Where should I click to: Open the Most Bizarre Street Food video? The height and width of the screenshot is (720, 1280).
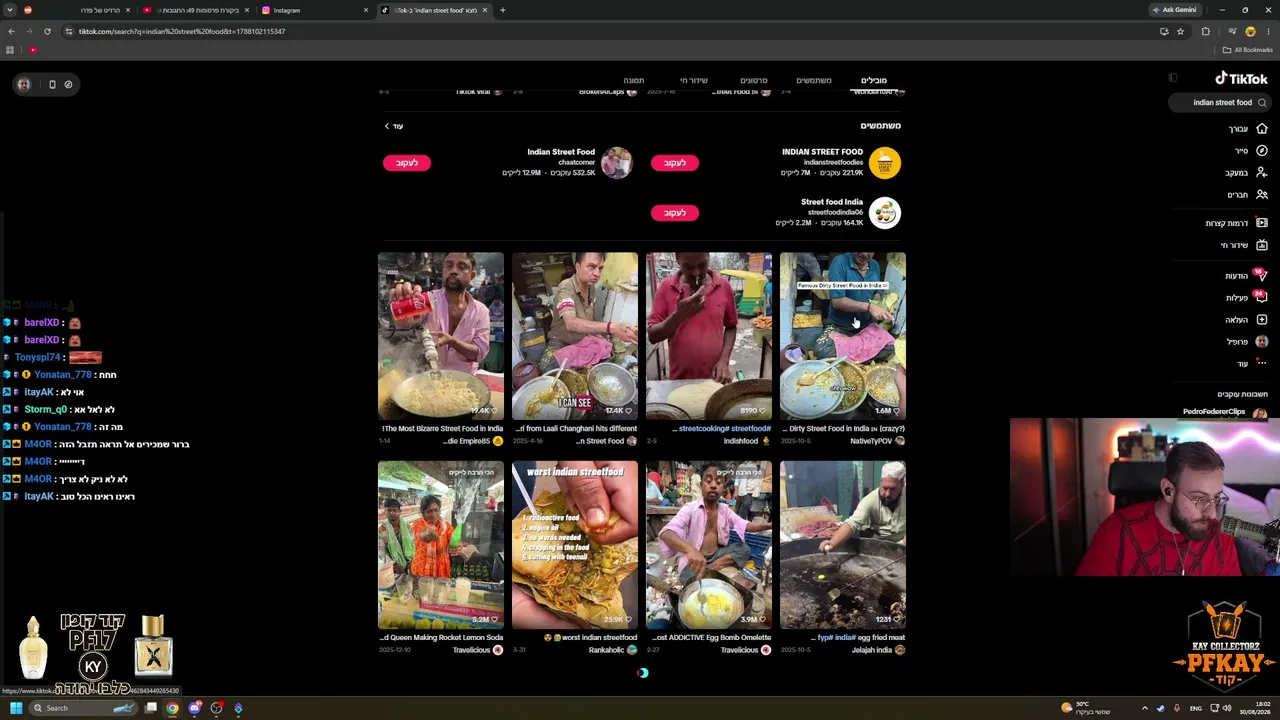(x=441, y=336)
